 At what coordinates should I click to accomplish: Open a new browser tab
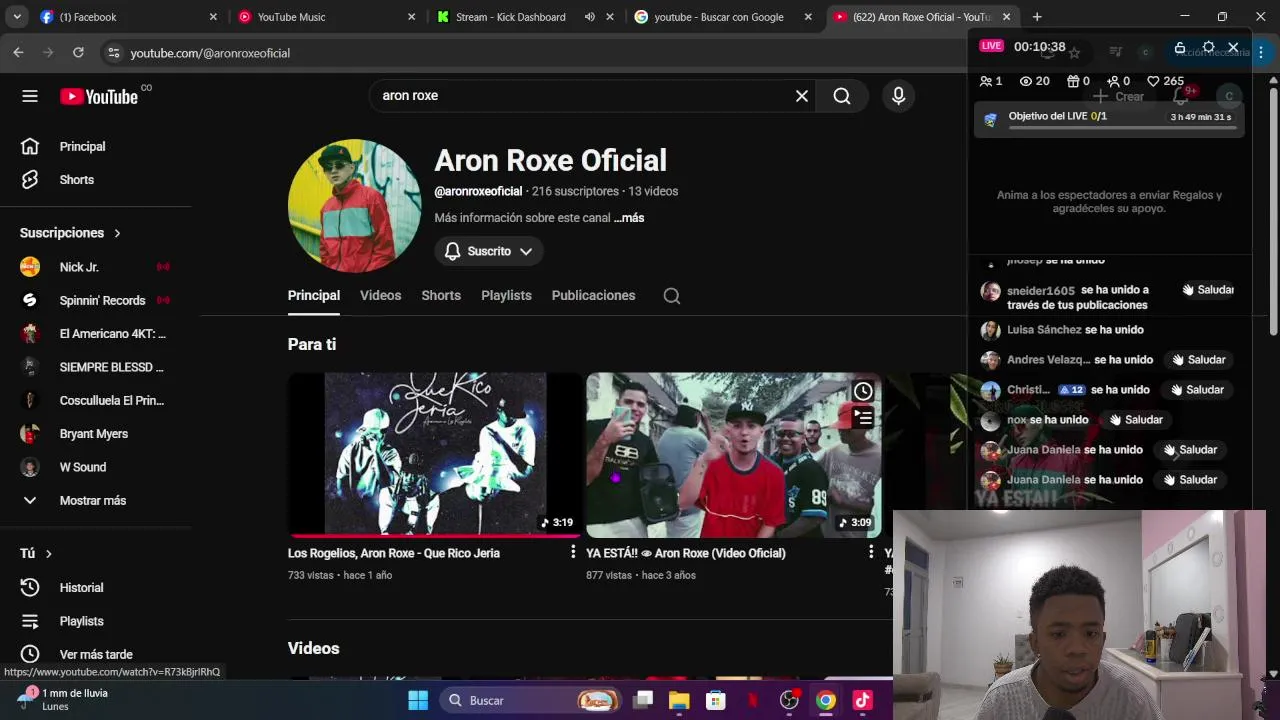(1037, 17)
